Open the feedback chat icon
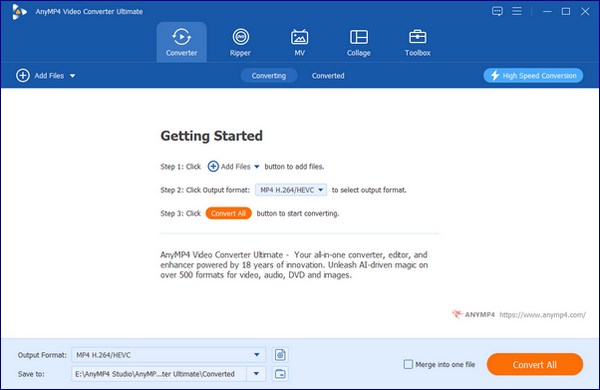 point(497,11)
